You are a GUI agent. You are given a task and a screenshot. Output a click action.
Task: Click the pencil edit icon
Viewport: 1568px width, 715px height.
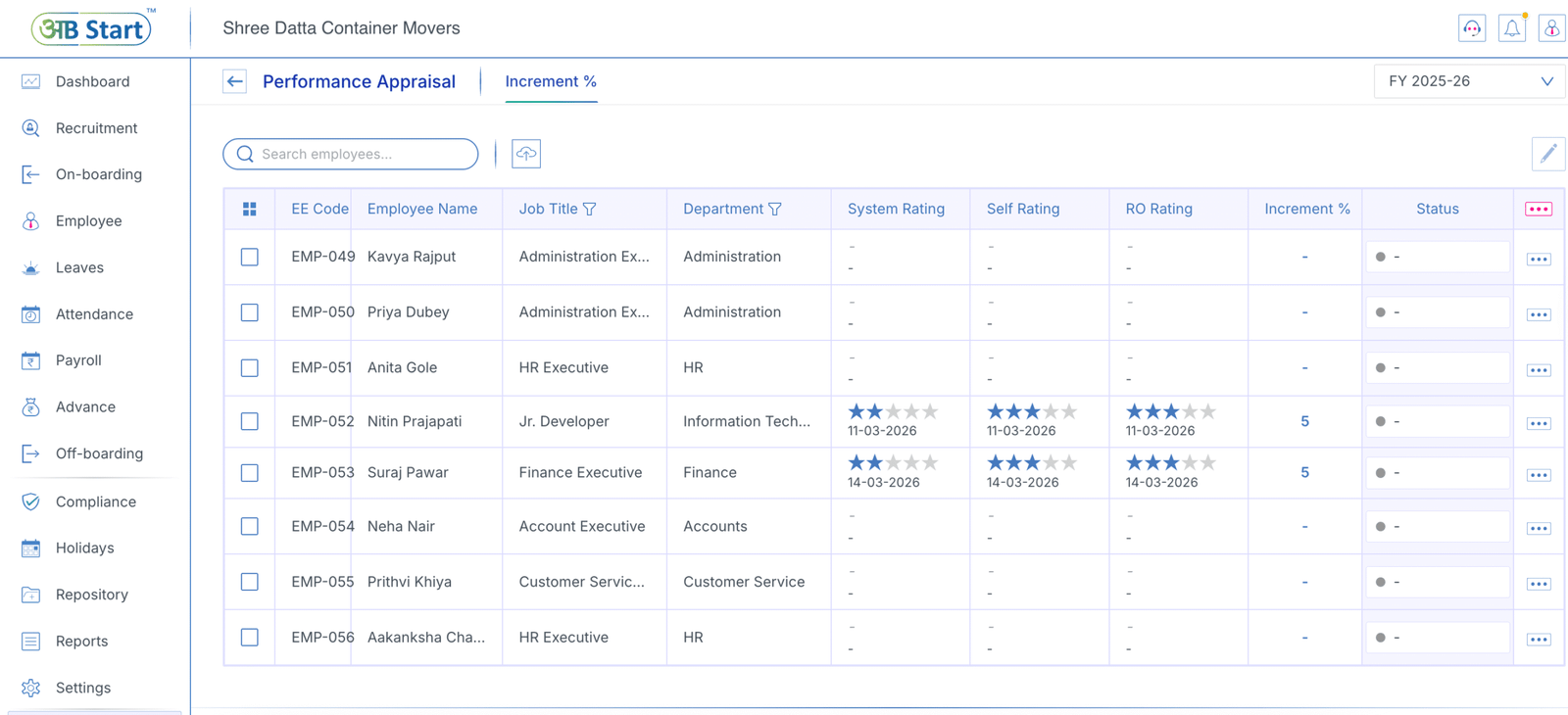coord(1547,154)
